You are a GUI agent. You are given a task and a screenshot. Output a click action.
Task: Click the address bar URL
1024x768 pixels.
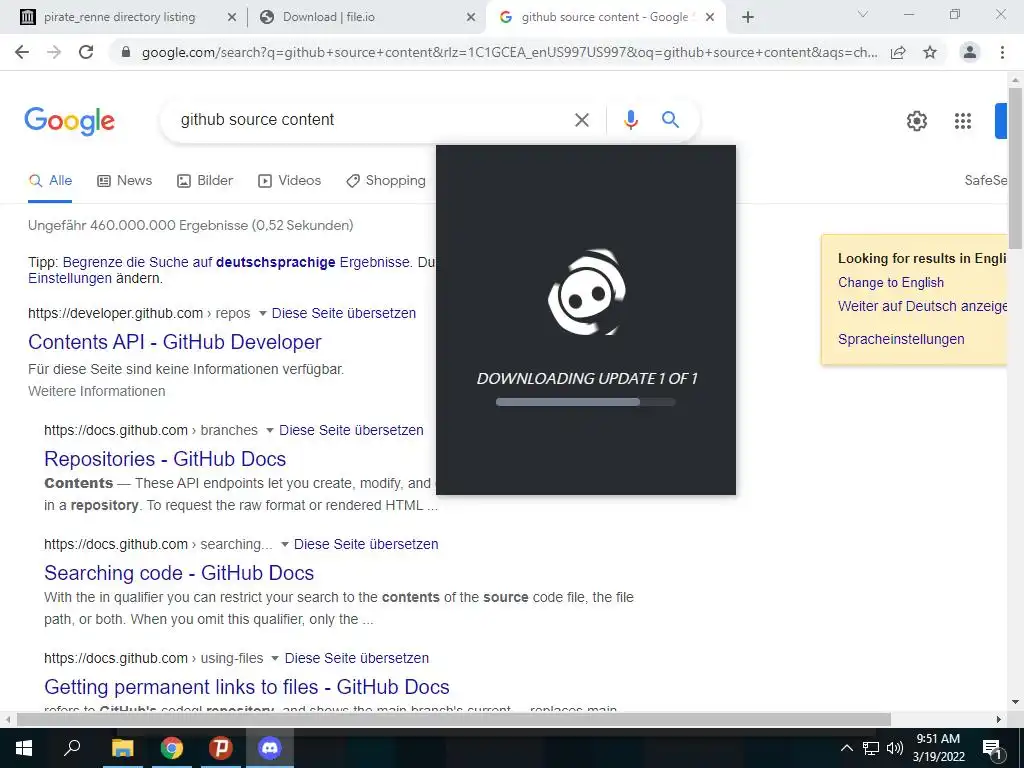click(509, 52)
